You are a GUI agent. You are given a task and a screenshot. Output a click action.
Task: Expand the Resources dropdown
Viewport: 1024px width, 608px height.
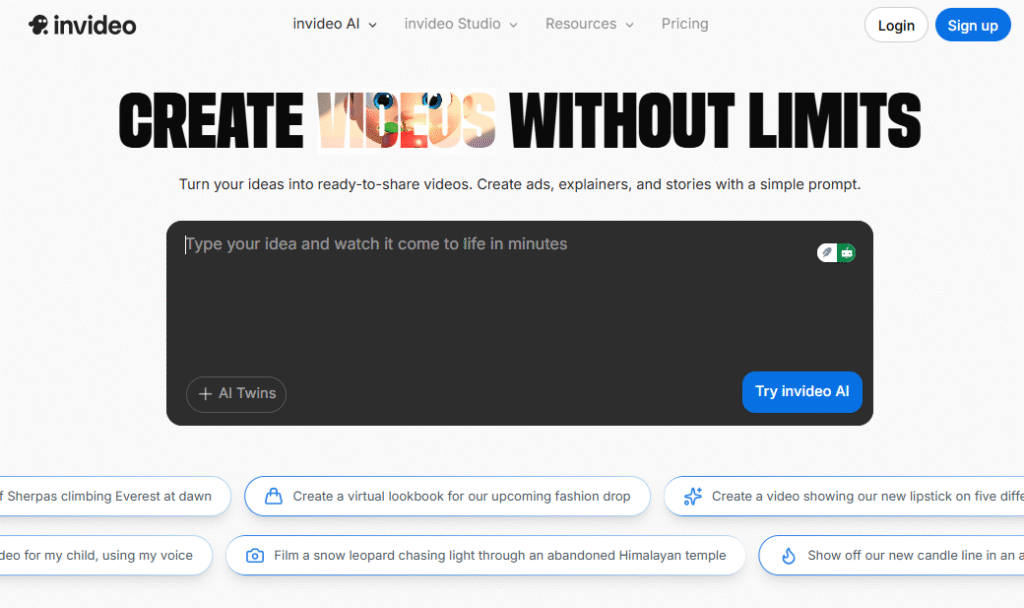587,24
